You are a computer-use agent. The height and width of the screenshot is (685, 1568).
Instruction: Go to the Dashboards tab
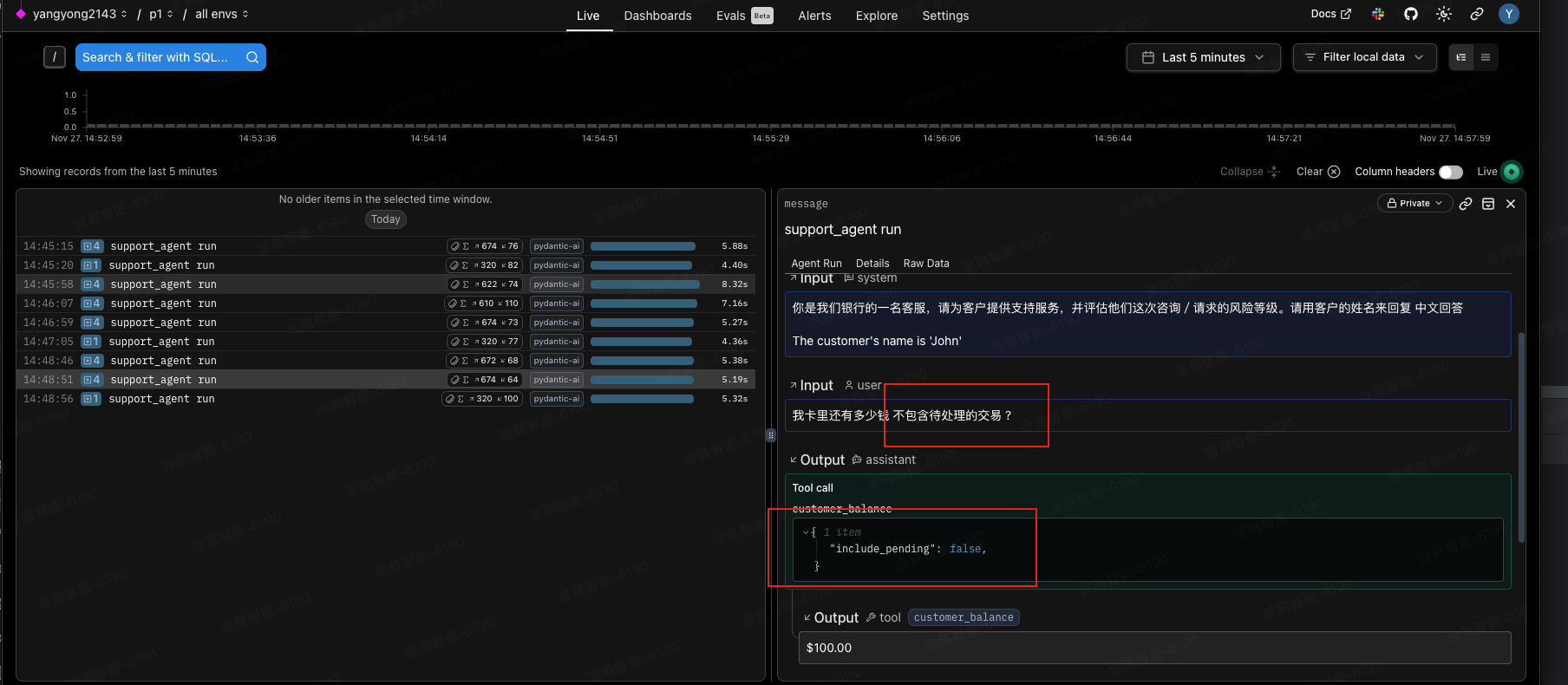pos(657,16)
